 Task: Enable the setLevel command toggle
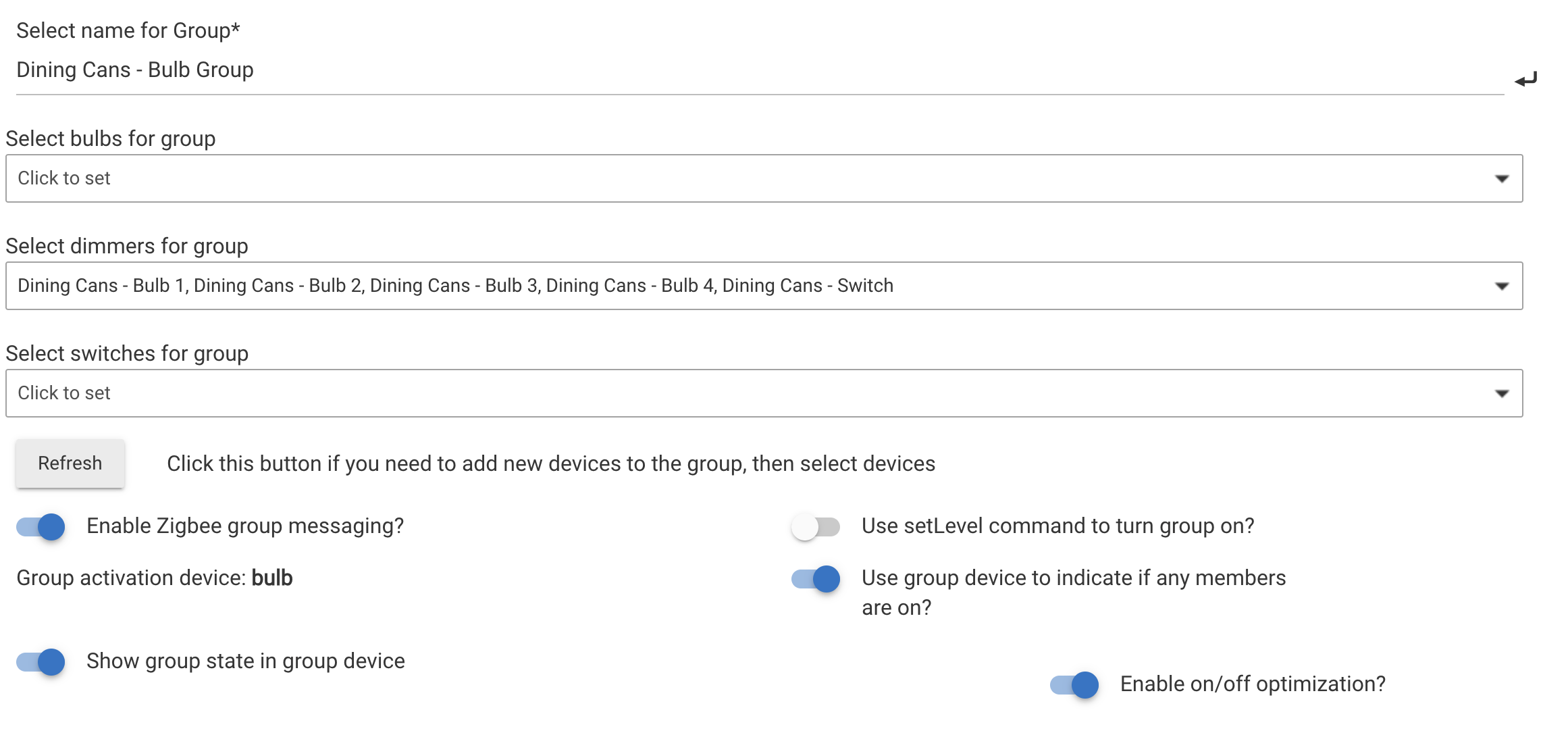pos(816,527)
